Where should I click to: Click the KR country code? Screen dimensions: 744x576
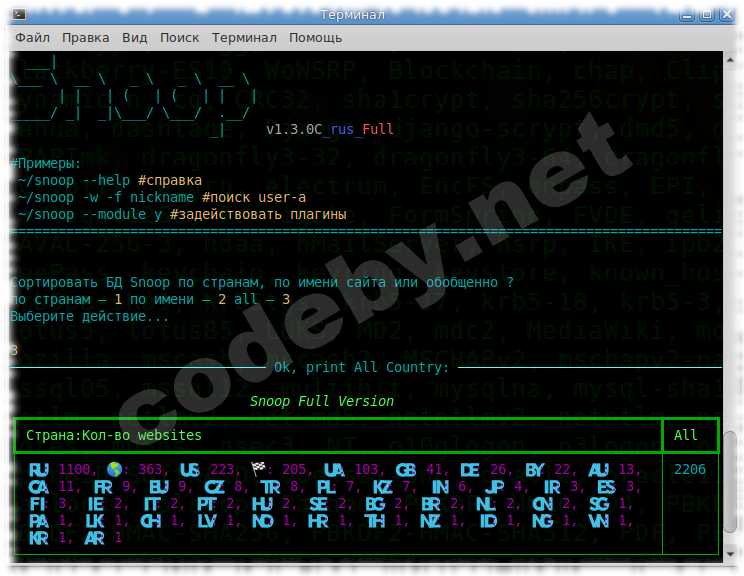[38, 538]
